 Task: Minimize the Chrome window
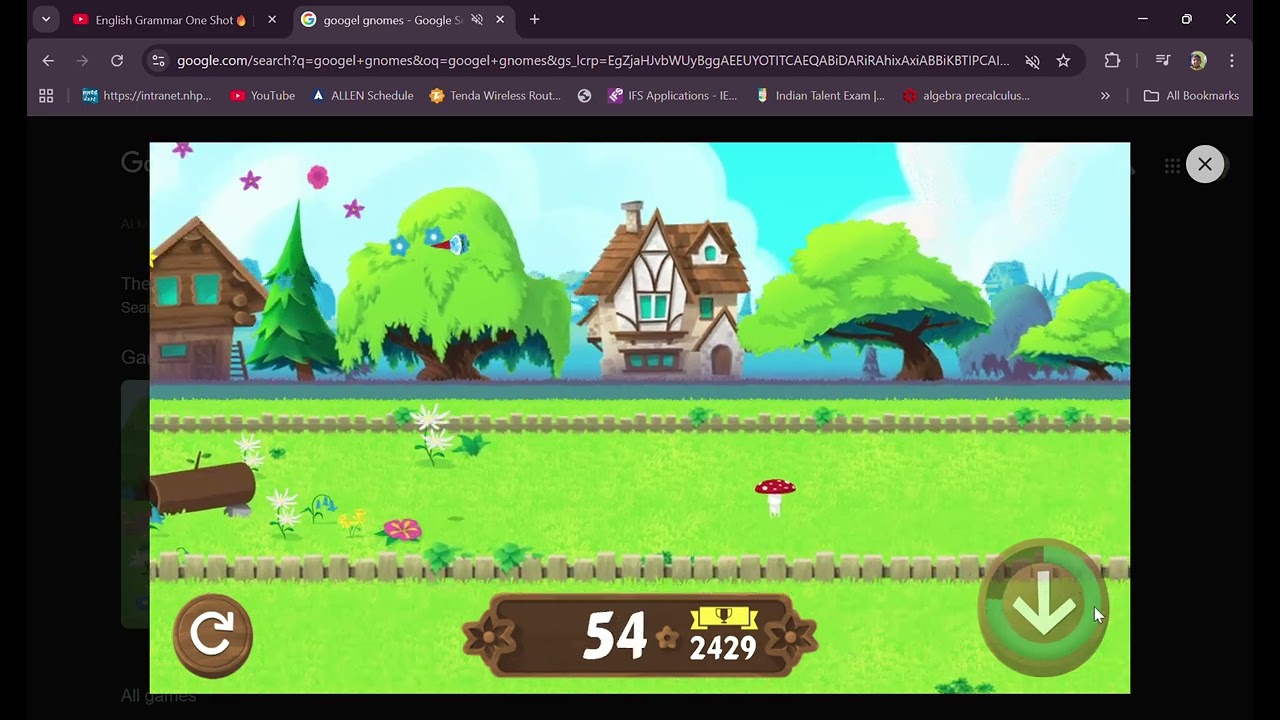pos(1143,19)
